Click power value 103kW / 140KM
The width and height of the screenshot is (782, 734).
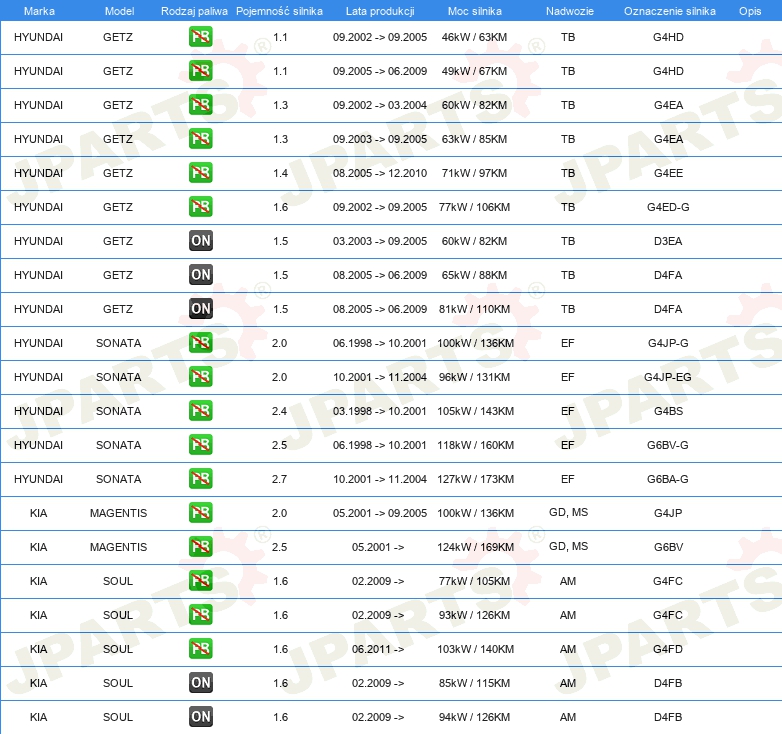pyautogui.click(x=475, y=649)
